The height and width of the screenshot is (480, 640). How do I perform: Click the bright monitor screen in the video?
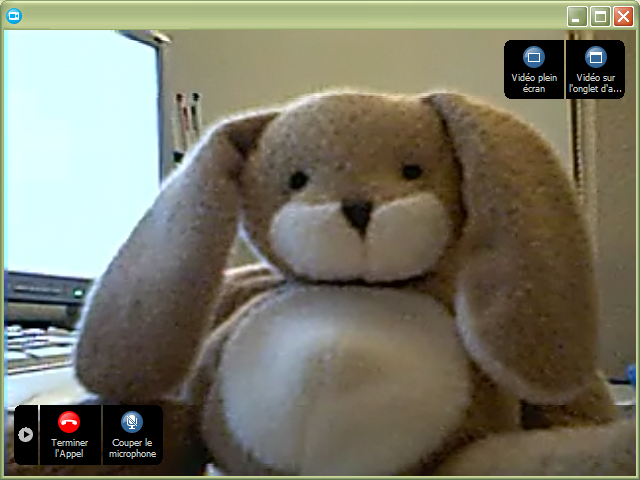point(80,150)
